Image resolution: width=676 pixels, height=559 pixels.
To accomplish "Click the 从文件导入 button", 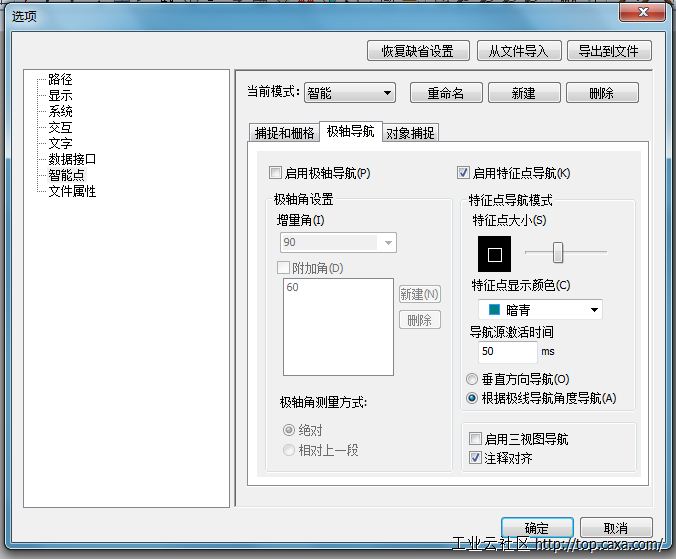I will 519,51.
